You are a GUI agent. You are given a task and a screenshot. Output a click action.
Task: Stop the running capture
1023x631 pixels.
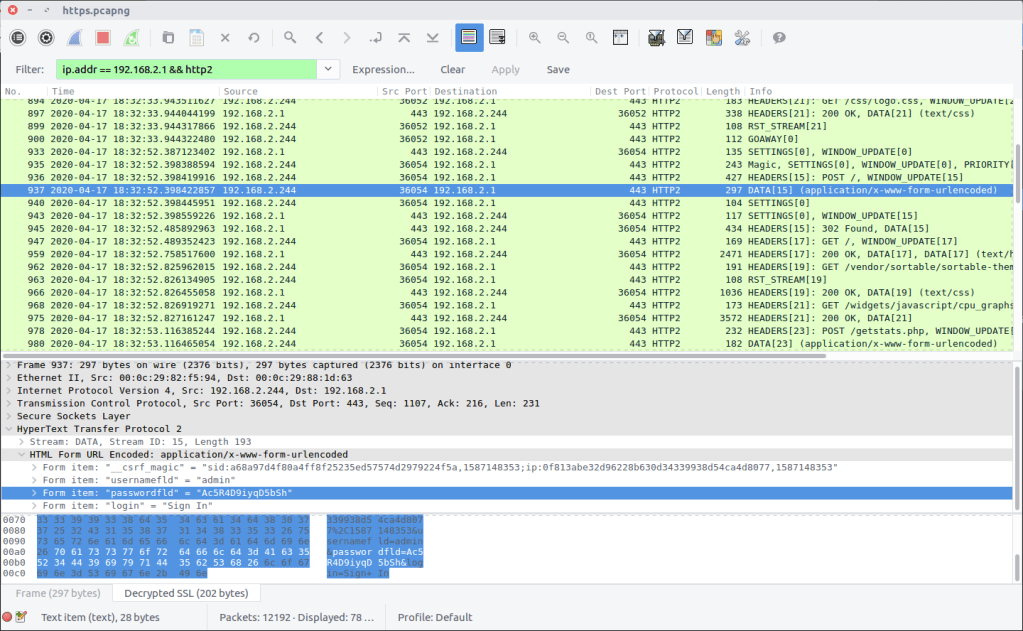pos(102,38)
